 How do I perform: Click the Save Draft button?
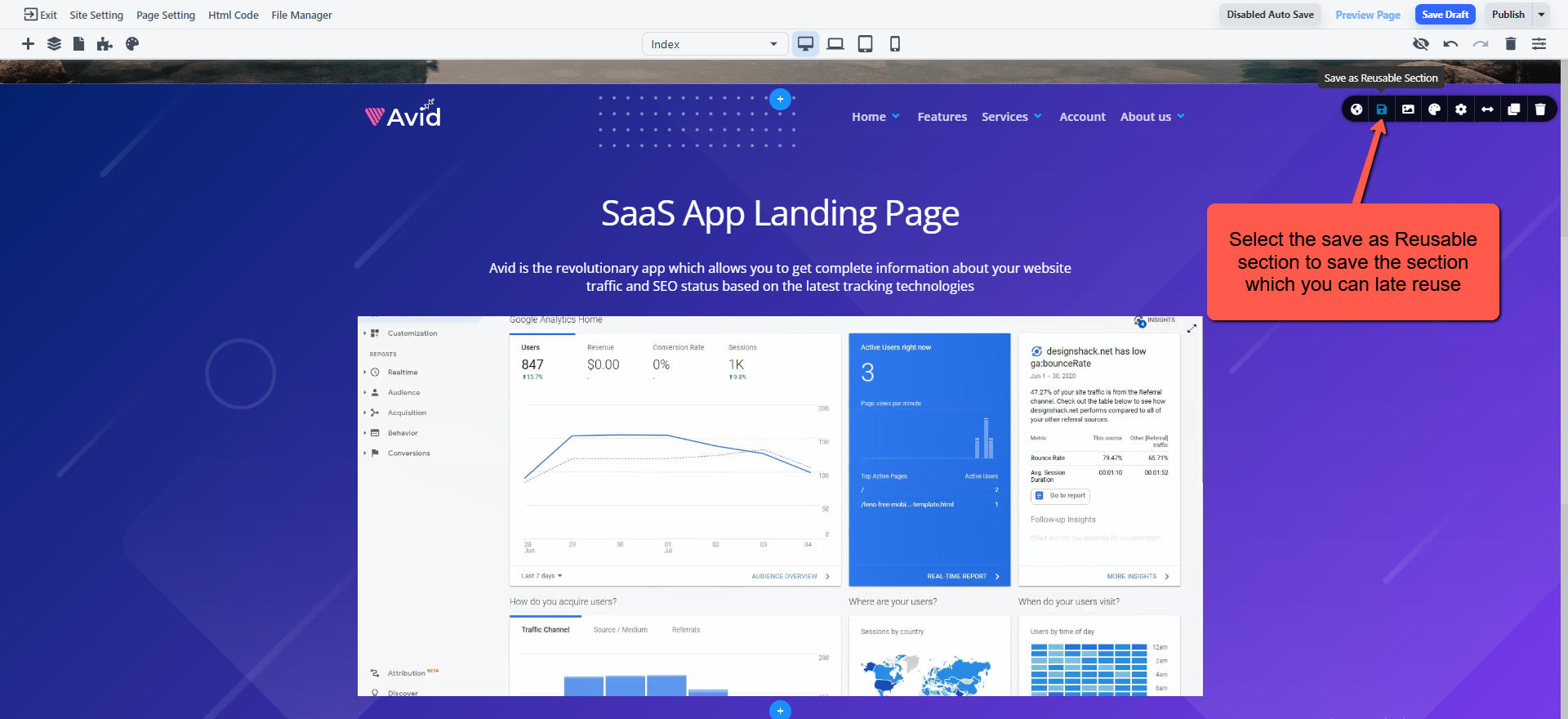pyautogui.click(x=1445, y=15)
